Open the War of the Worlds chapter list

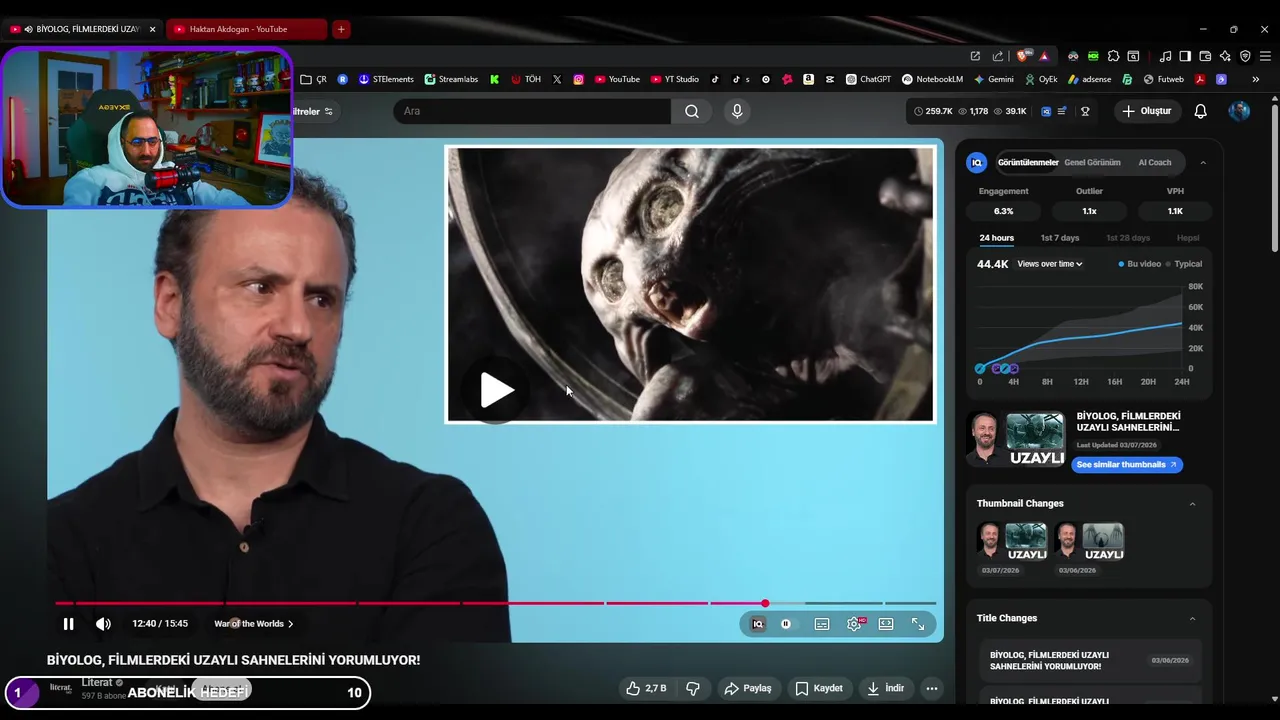pyautogui.click(x=254, y=624)
